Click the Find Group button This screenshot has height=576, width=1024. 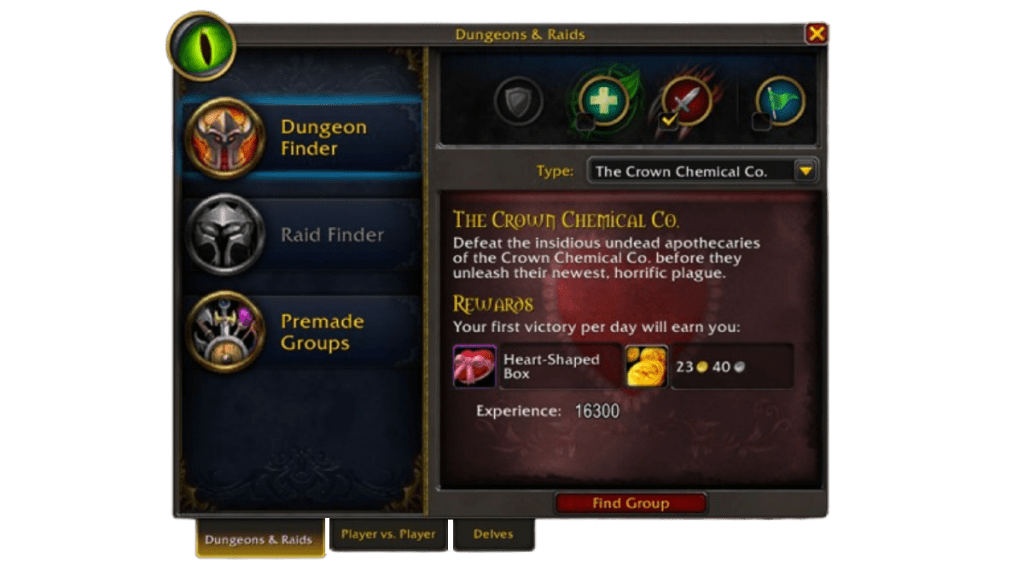click(630, 503)
